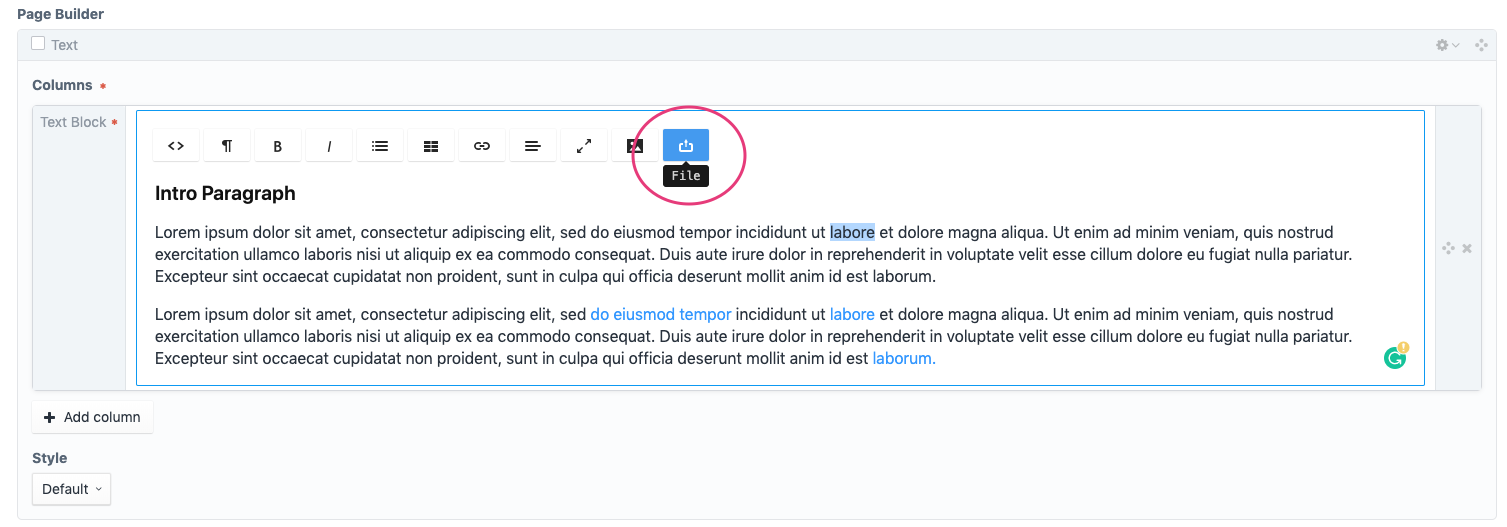Insert an image
This screenshot has height=527, width=1507.
[x=635, y=146]
